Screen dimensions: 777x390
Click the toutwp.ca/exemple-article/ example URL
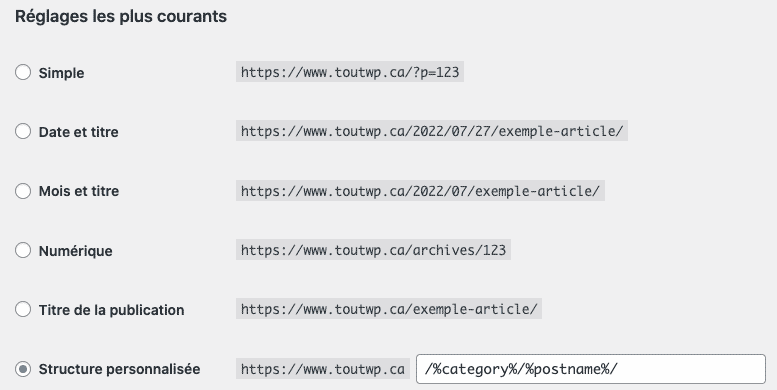[389, 309]
